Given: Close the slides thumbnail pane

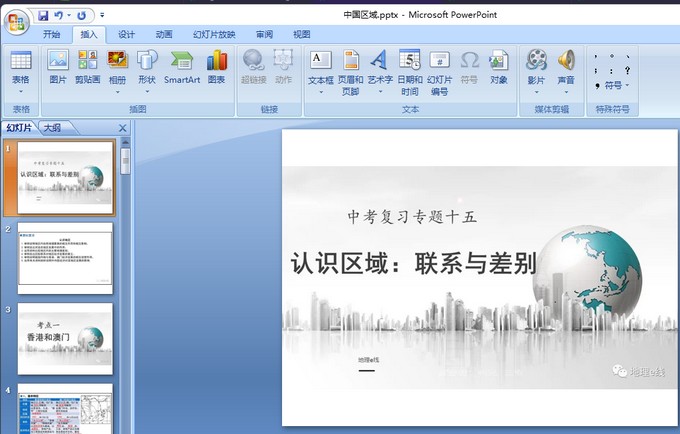Looking at the screenshot, I should click(x=123, y=128).
